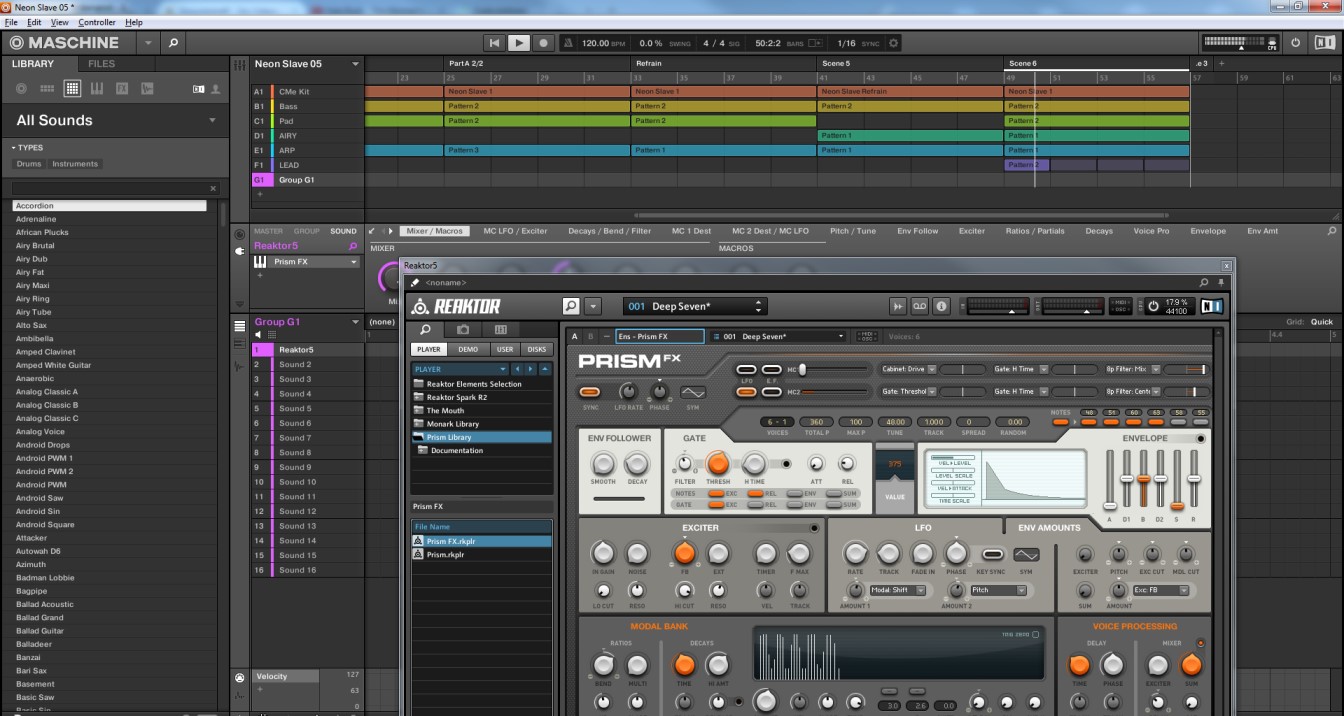Open the 001 Deep Seven* snapshot dropdown in the instrument header
The image size is (1344, 716).
tap(840, 337)
